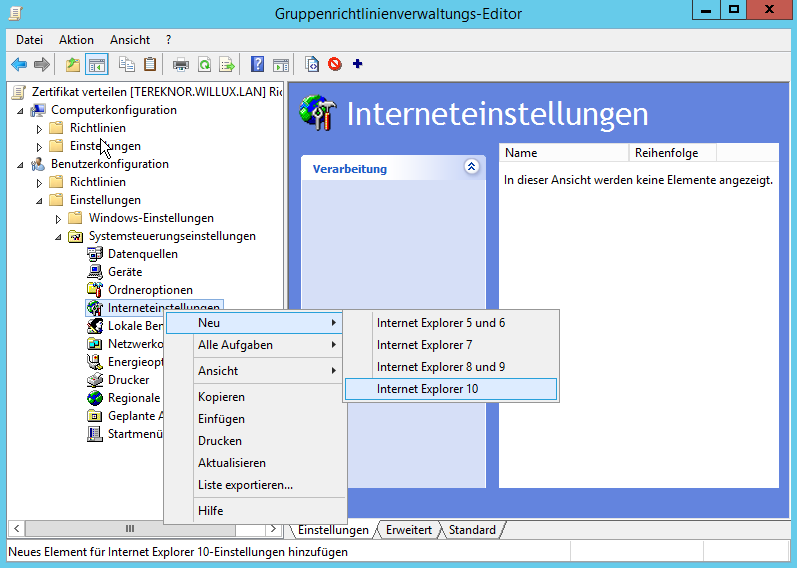This screenshot has width=797, height=568.
Task: Click the Netzwerkoptionen icon in tree
Action: tap(95, 344)
